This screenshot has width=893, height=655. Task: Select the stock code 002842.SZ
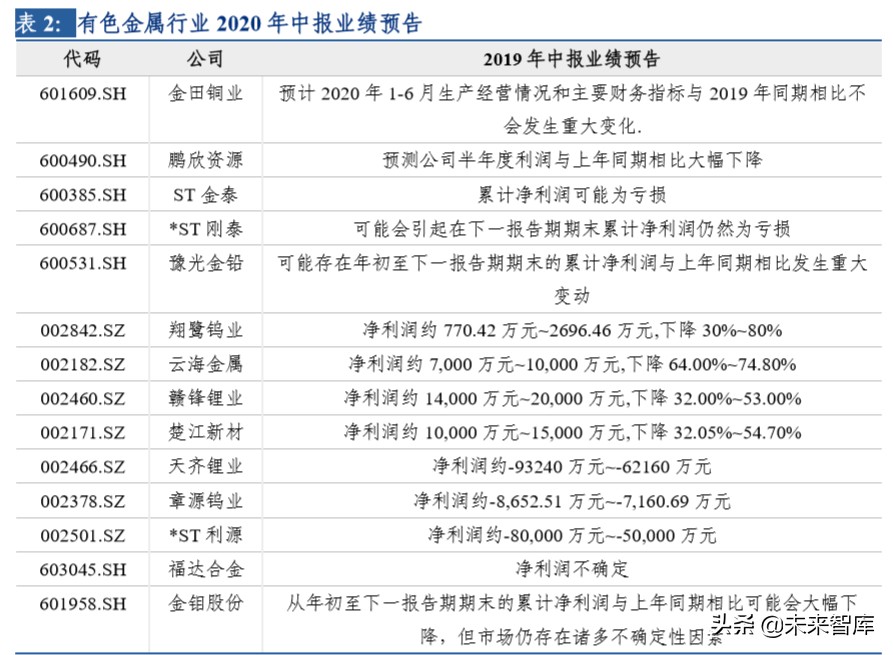pos(84,330)
